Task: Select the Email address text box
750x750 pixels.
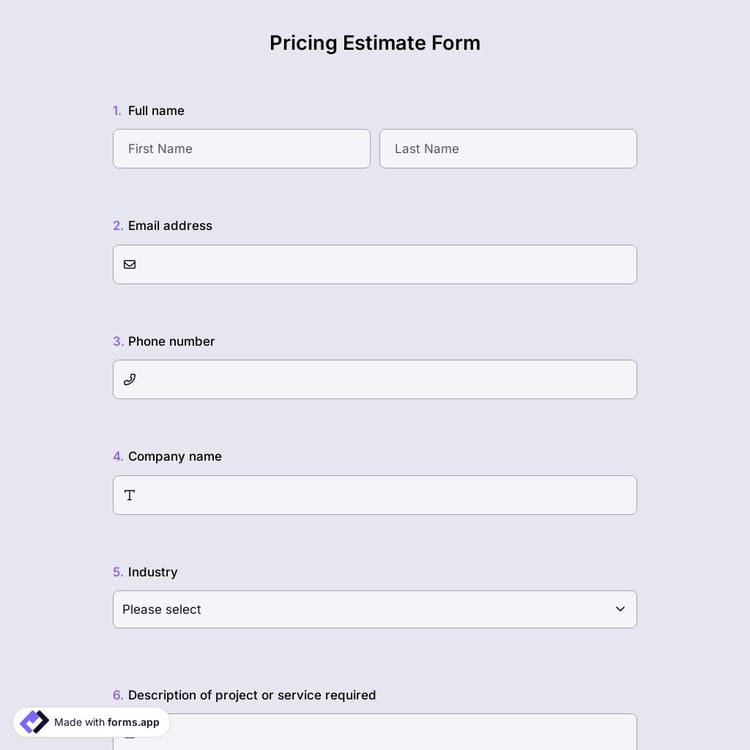Action: point(385,265)
